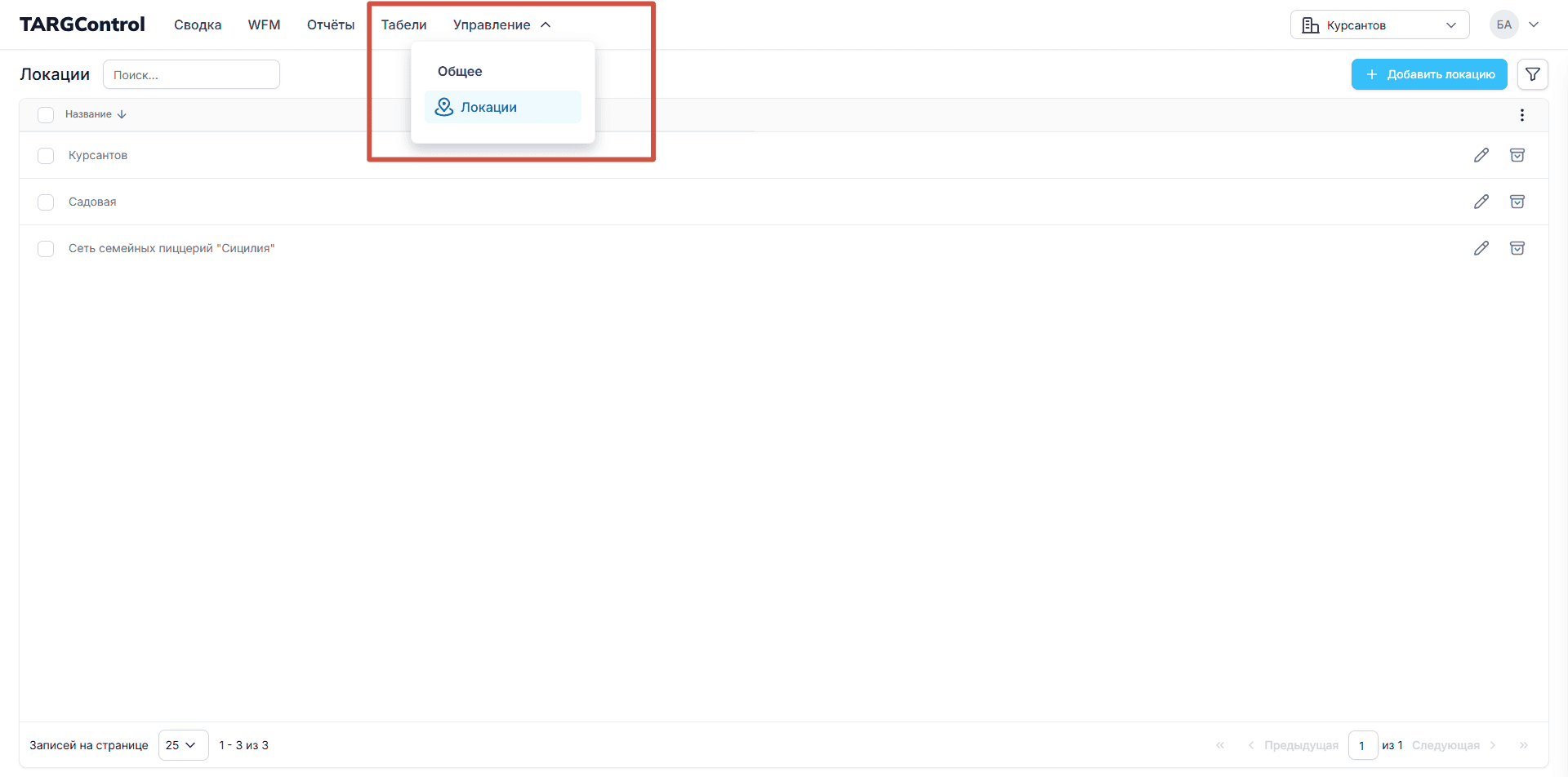Archive the Курсантов location row

[x=1517, y=155]
